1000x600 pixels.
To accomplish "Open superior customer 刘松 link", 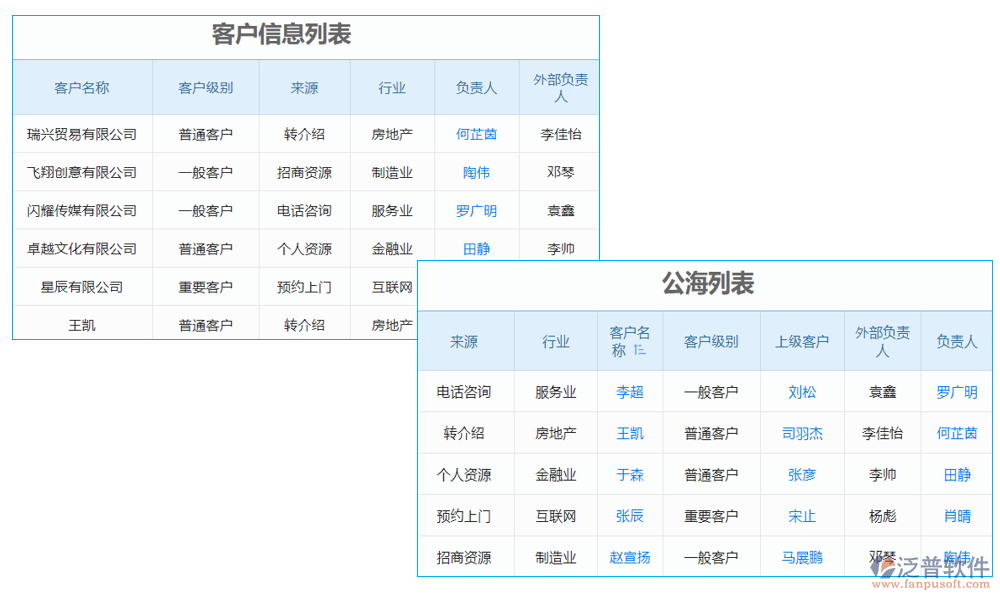I will 803,392.
